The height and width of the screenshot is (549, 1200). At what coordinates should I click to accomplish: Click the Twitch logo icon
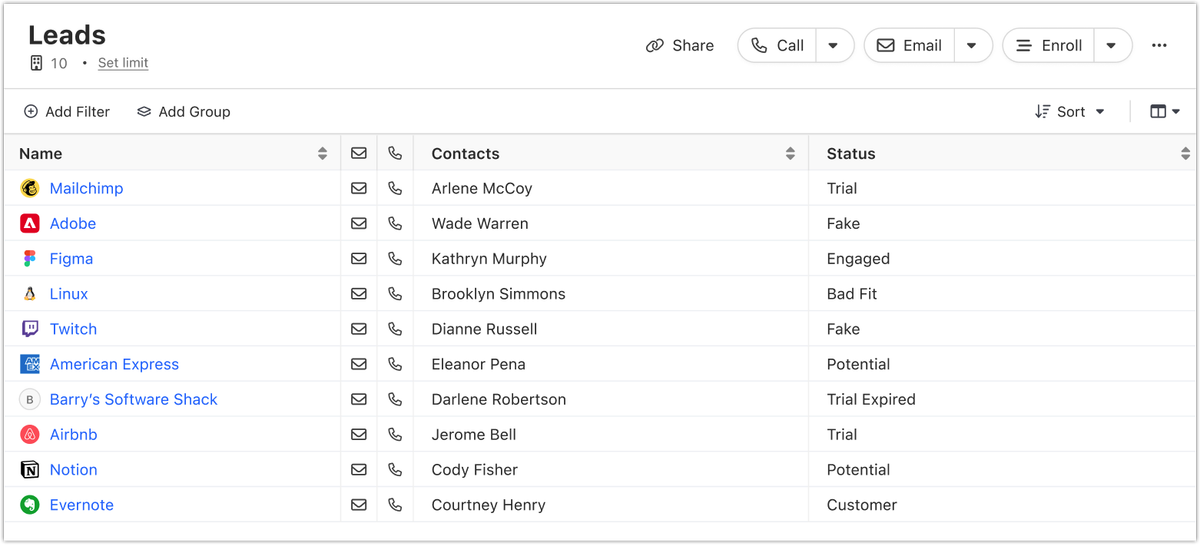coord(30,329)
